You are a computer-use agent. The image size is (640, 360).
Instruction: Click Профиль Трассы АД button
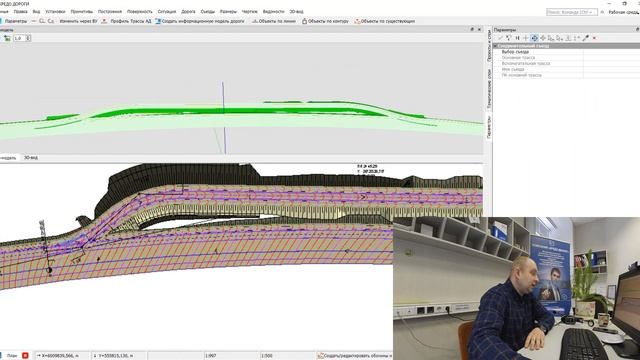127,21
